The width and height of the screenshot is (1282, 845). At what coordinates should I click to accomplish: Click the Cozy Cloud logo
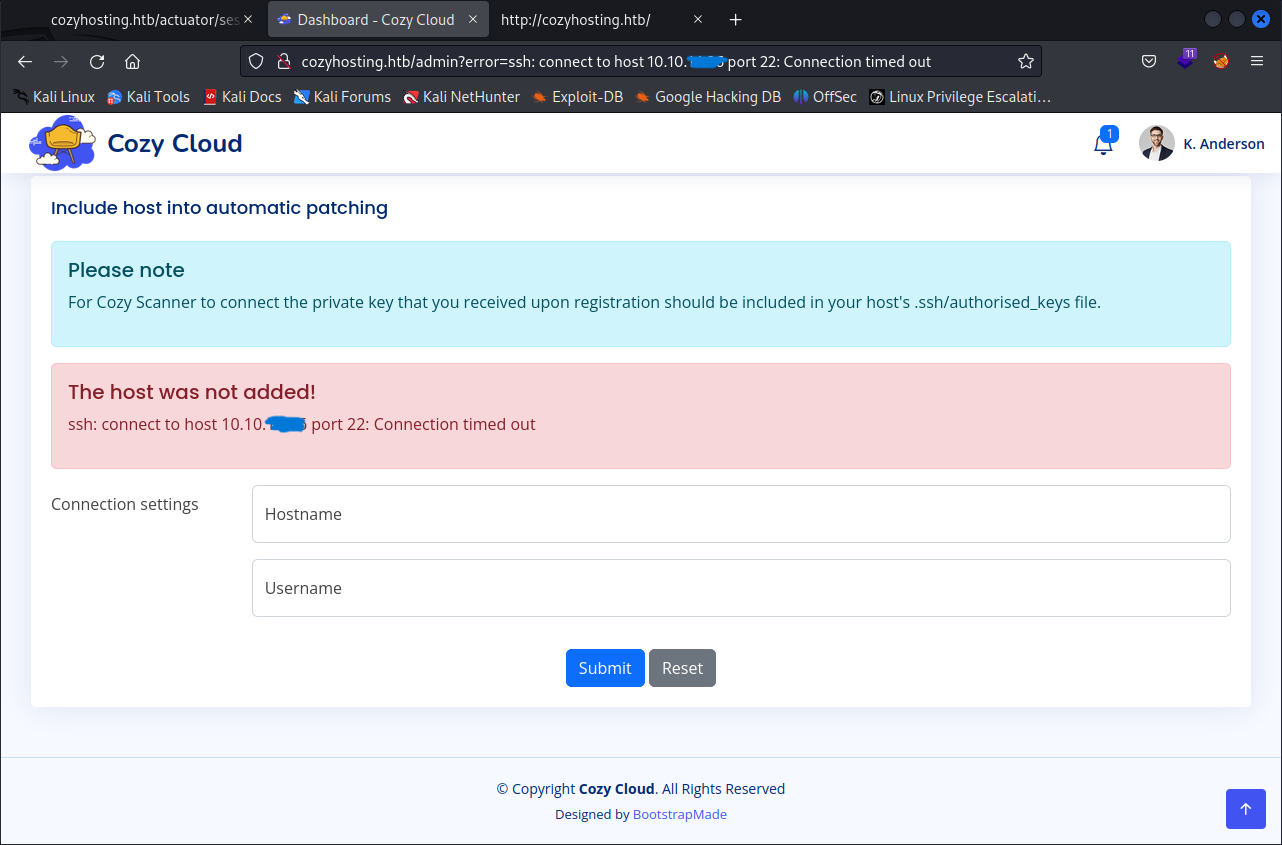(x=62, y=143)
